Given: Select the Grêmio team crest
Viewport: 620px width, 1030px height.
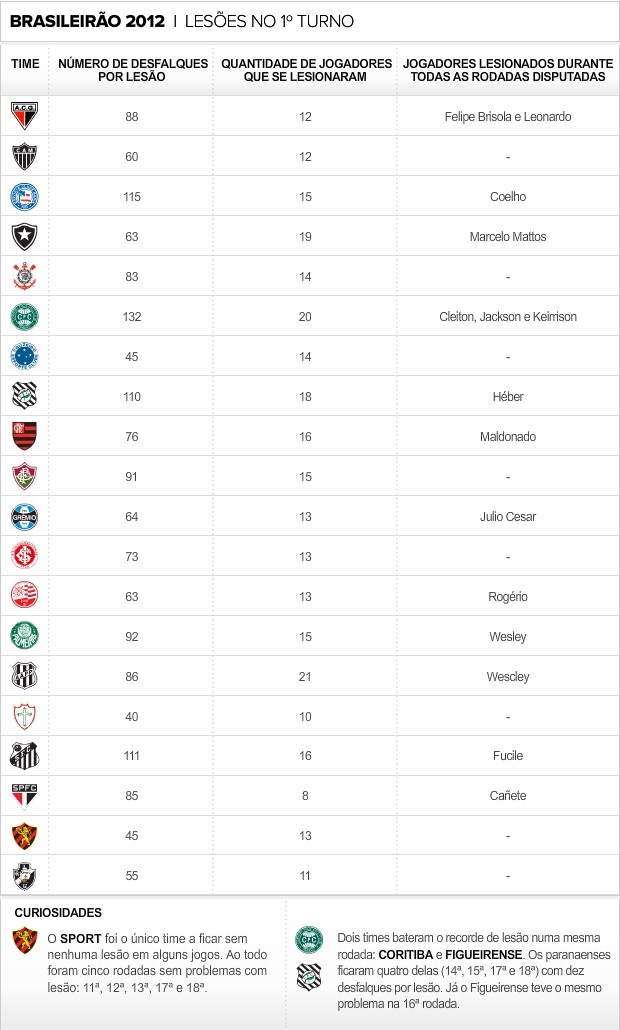Looking at the screenshot, I should point(25,516).
